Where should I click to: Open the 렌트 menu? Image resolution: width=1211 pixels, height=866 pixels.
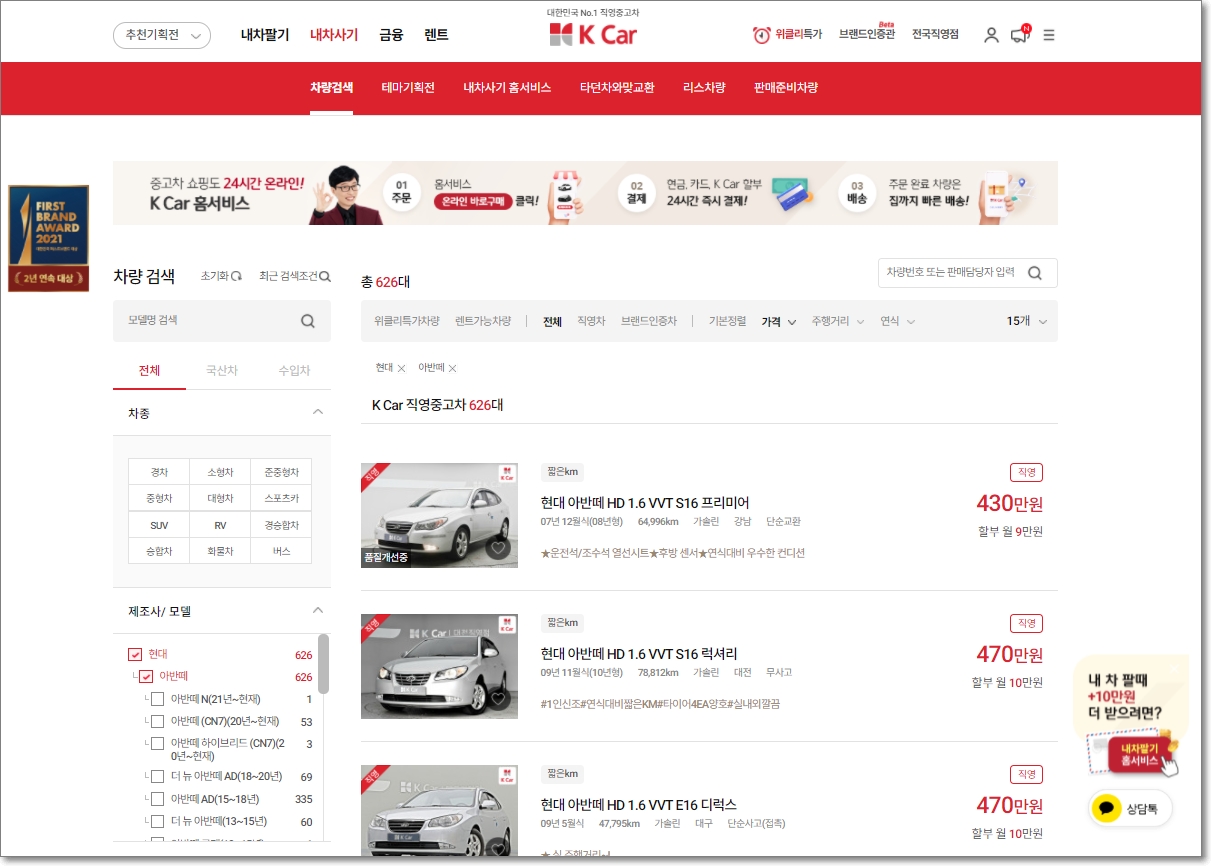pos(436,35)
